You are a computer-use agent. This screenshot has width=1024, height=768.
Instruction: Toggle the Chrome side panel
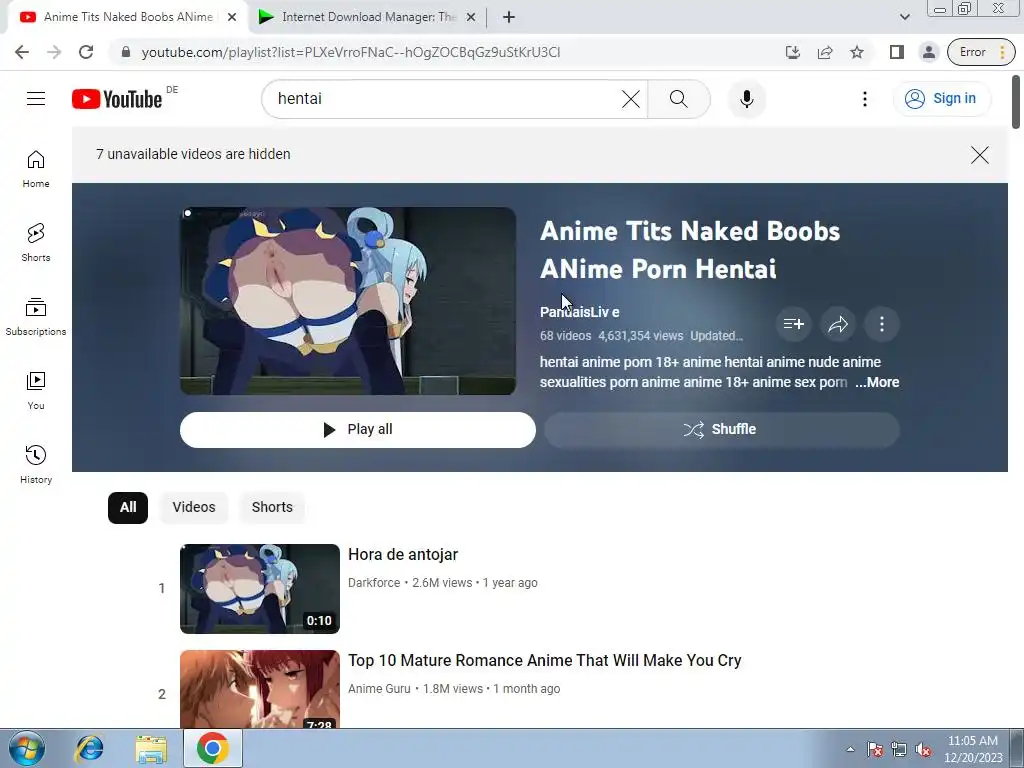coord(897,52)
